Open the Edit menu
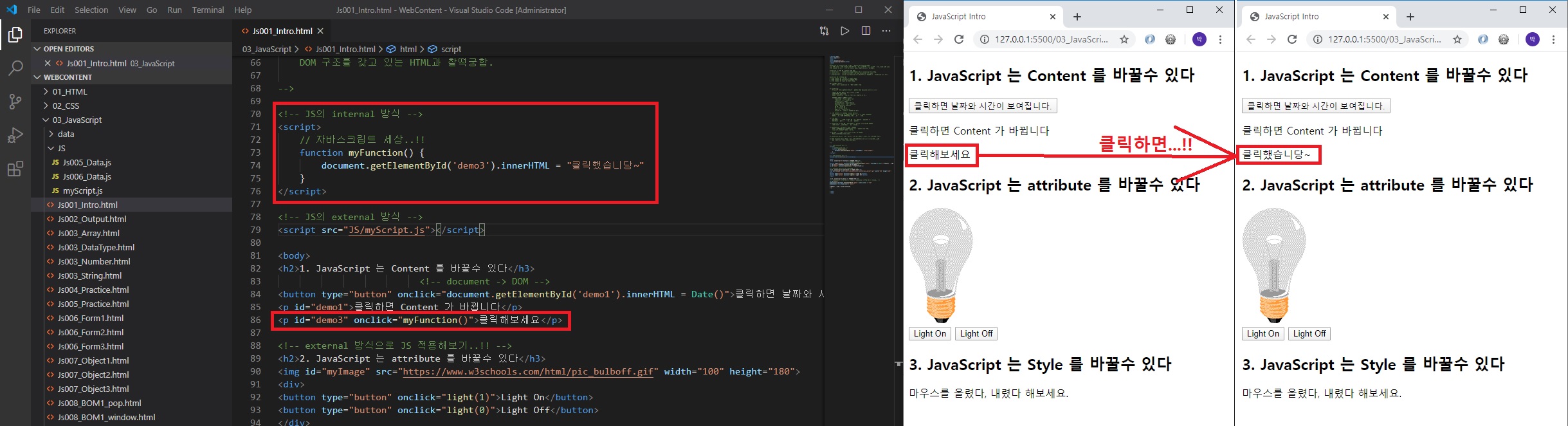The height and width of the screenshot is (426, 1568). [57, 10]
